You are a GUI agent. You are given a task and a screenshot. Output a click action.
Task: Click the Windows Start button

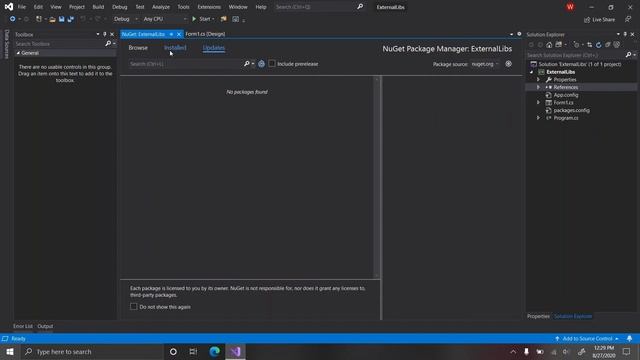point(10,351)
